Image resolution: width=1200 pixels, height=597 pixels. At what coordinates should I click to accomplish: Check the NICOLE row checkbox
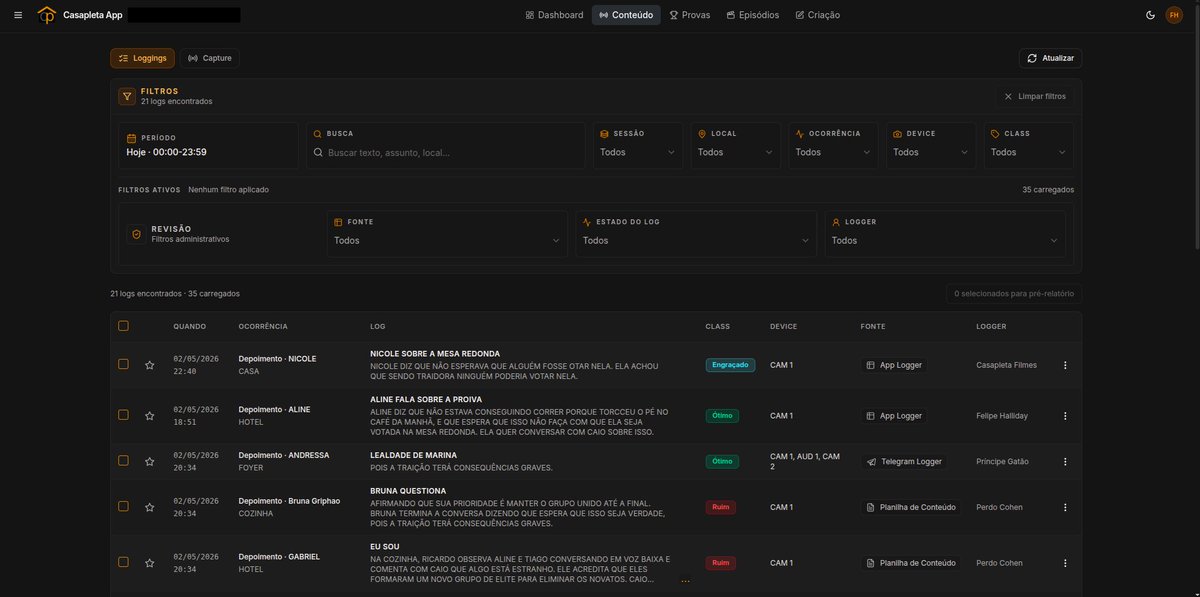[x=123, y=364]
